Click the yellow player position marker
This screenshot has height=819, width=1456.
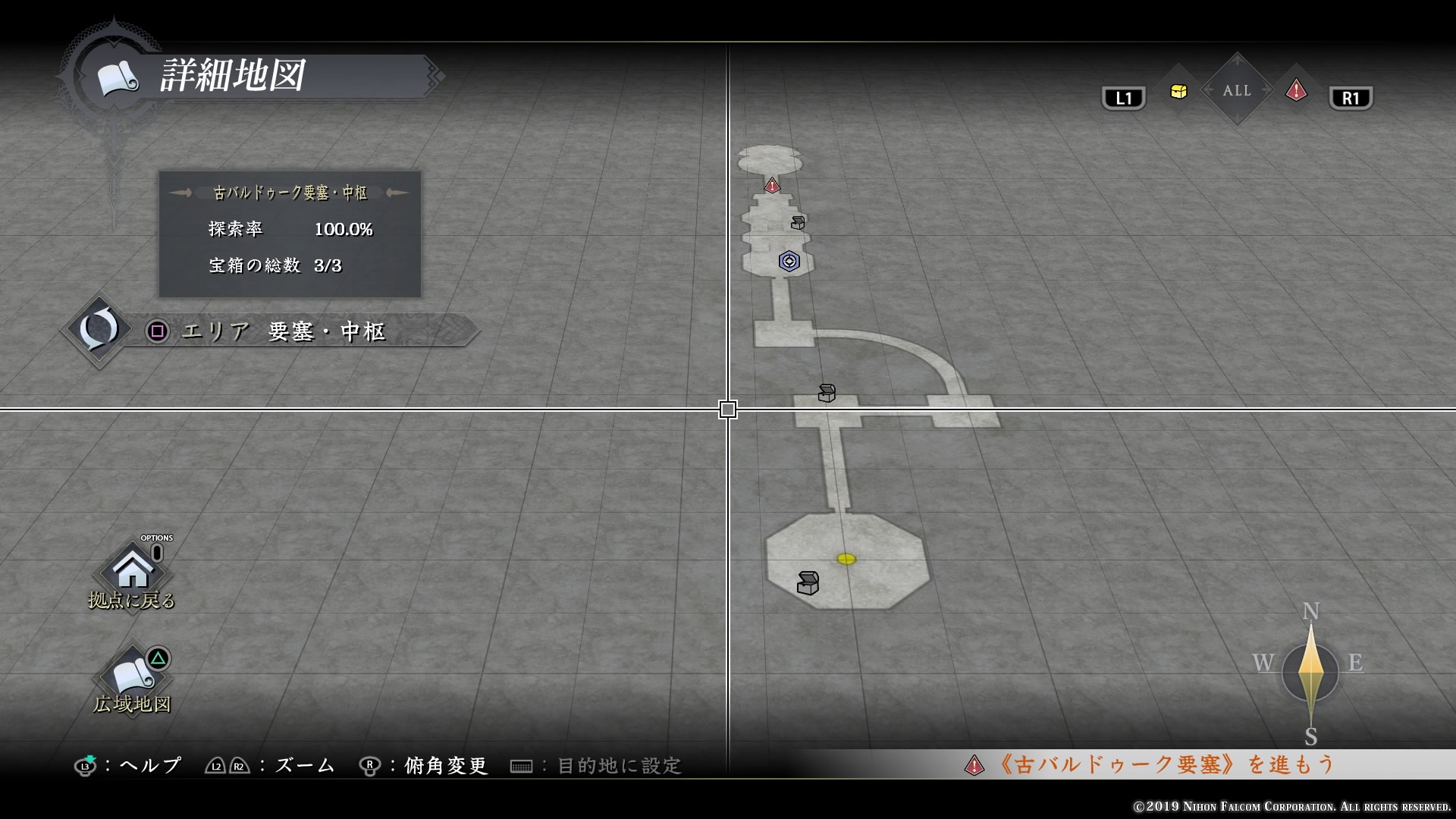point(846,559)
